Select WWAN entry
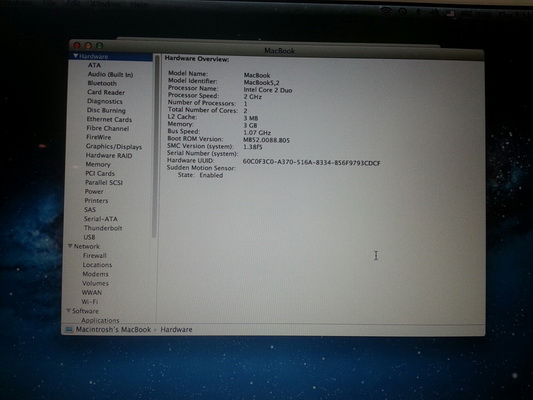Viewport: 533px width, 400px height. tap(92, 292)
